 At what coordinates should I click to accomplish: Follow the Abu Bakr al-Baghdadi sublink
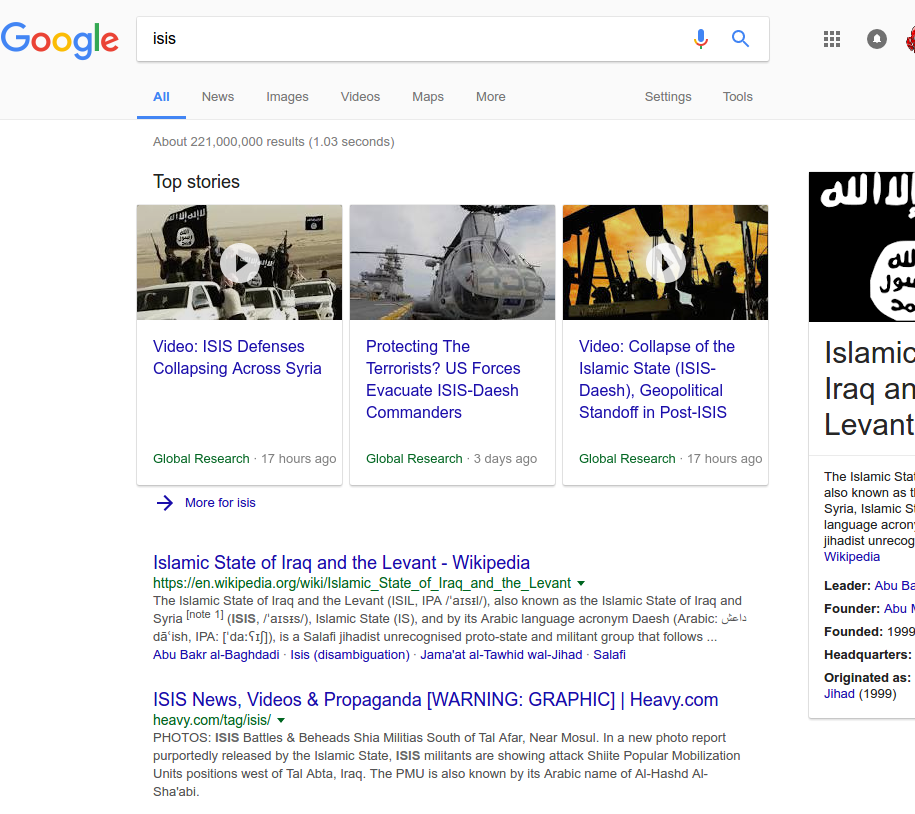click(x=216, y=655)
